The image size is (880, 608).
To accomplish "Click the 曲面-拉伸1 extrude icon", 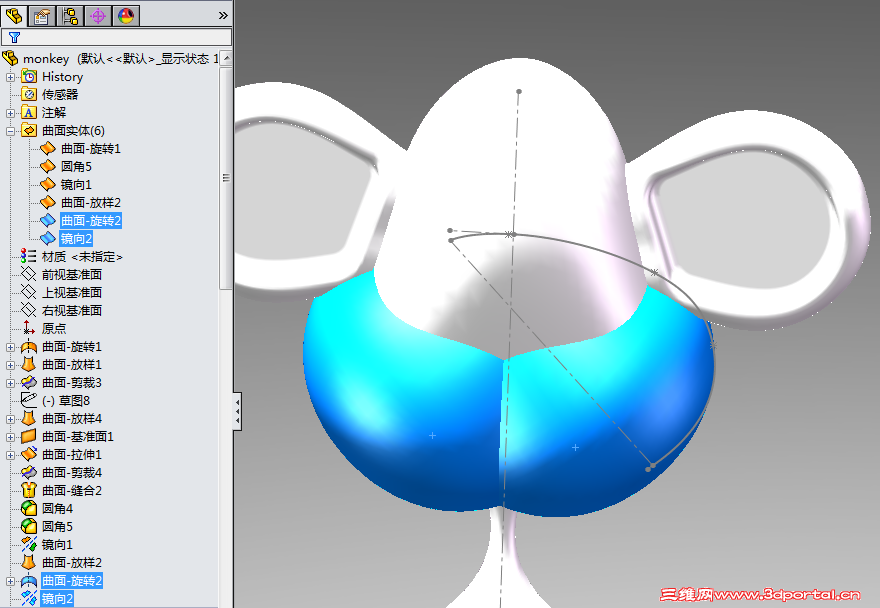I will coord(29,454).
